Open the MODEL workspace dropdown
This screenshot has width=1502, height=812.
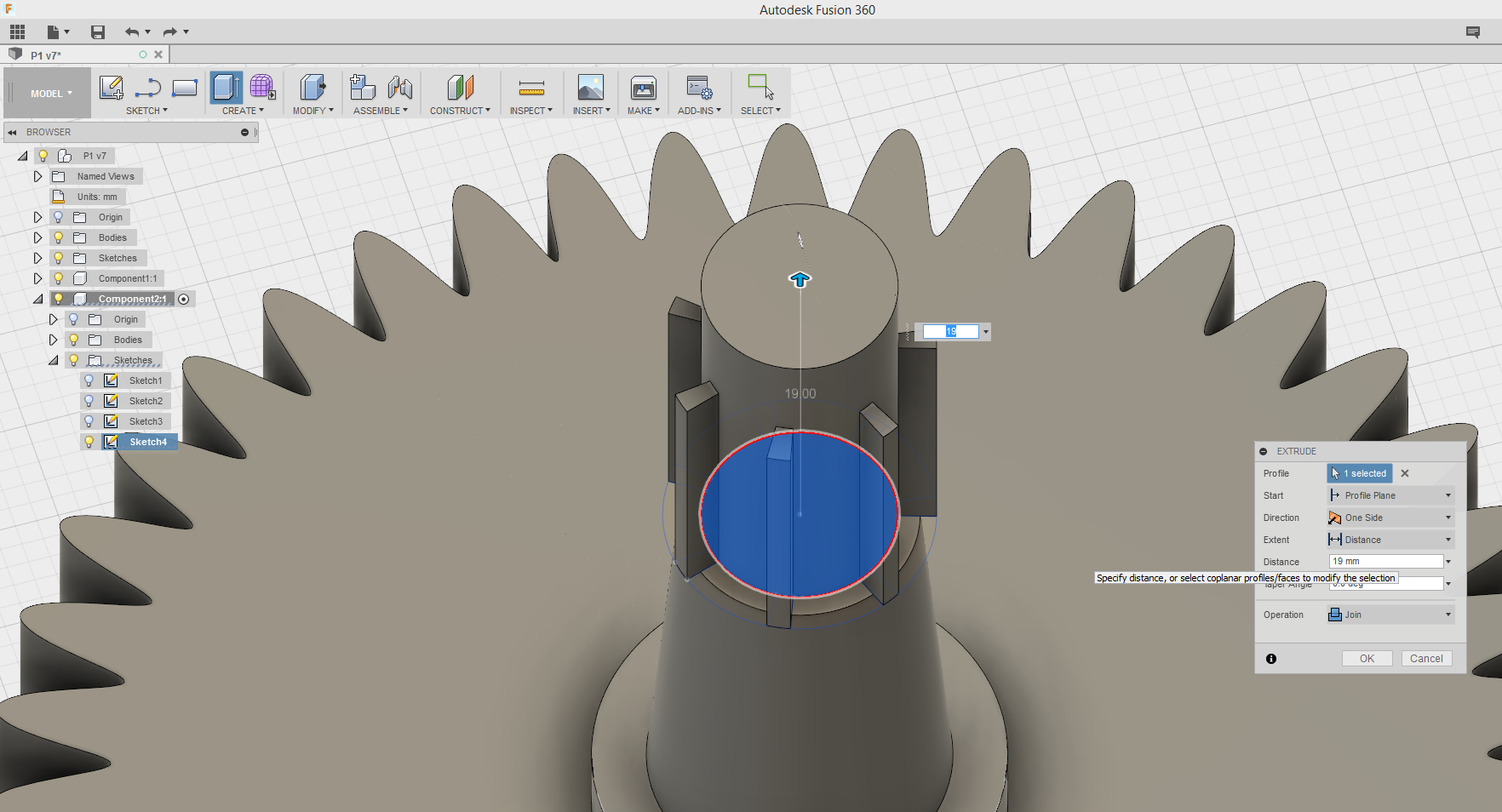click(51, 94)
